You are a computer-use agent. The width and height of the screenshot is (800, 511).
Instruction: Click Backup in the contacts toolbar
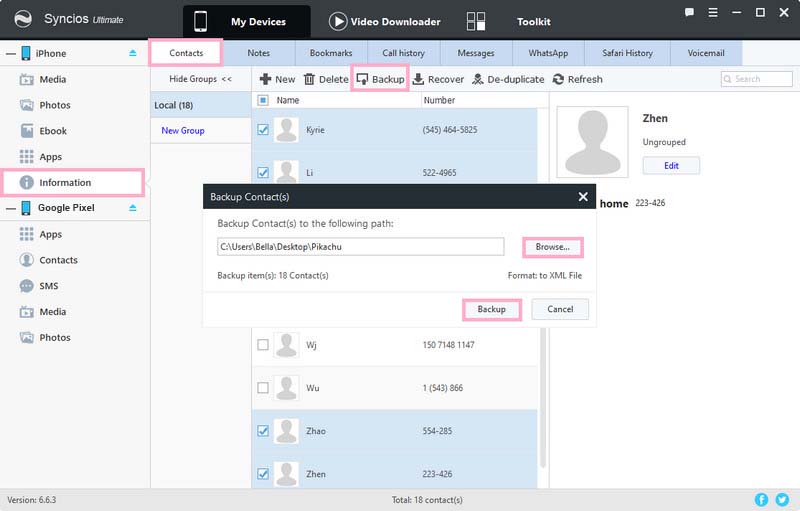tap(380, 79)
